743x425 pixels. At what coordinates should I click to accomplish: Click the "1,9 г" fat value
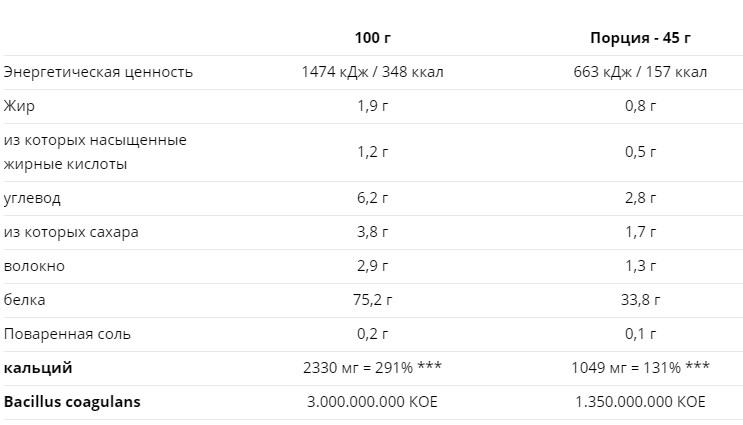pos(372,106)
